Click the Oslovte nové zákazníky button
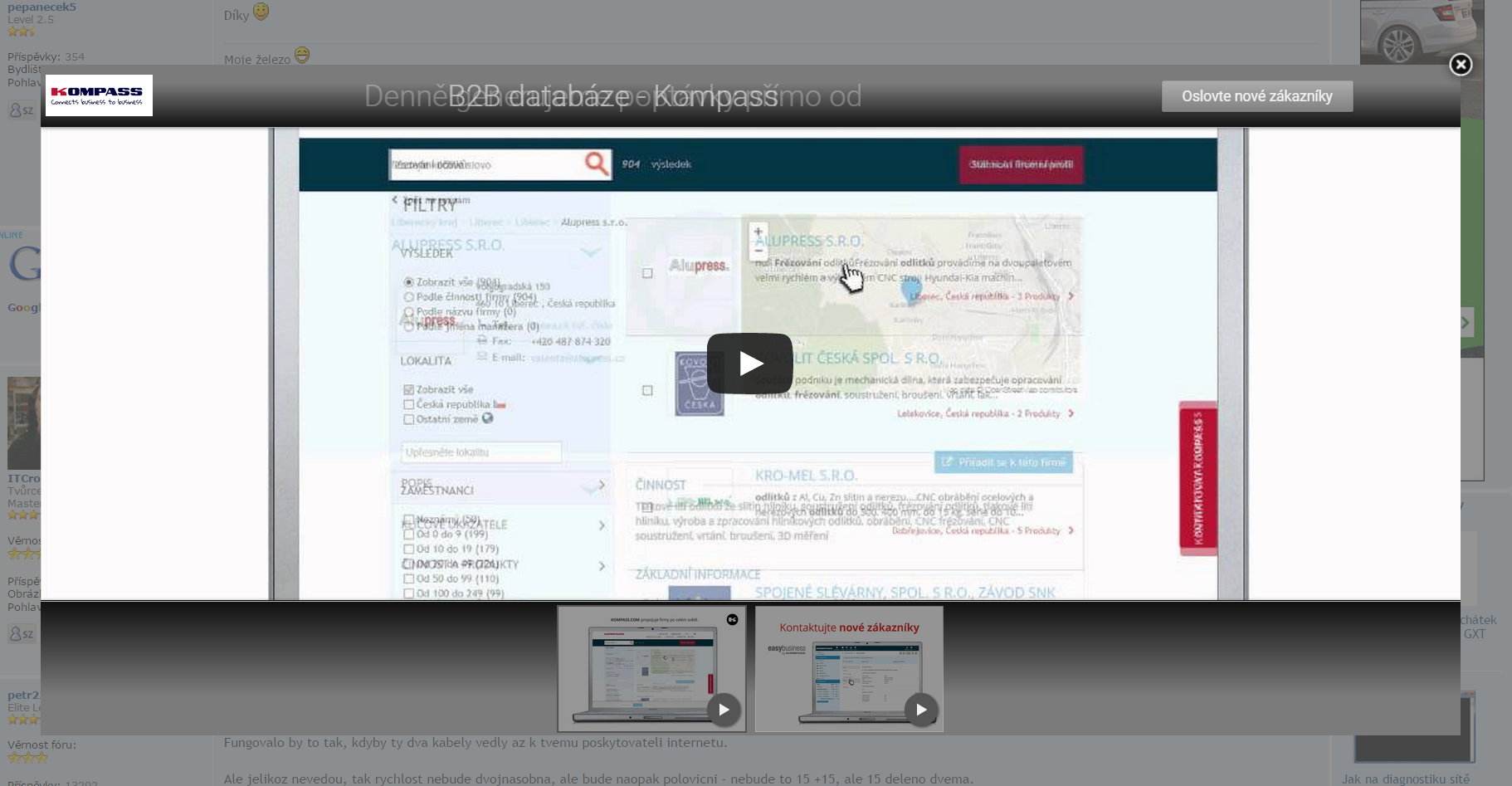This screenshot has height=786, width=1512. tap(1257, 96)
